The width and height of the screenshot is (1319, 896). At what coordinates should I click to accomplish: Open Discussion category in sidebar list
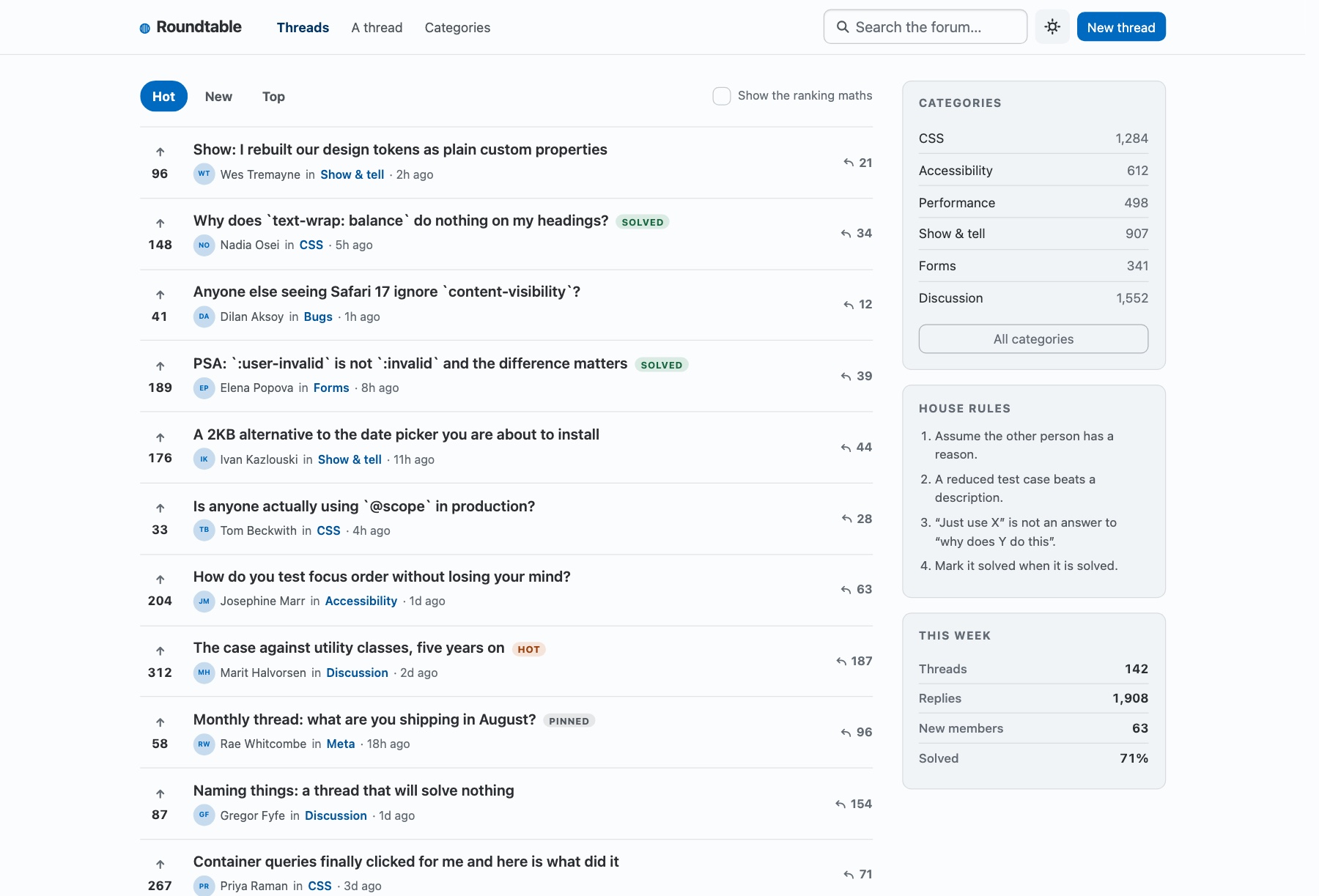[1033, 298]
